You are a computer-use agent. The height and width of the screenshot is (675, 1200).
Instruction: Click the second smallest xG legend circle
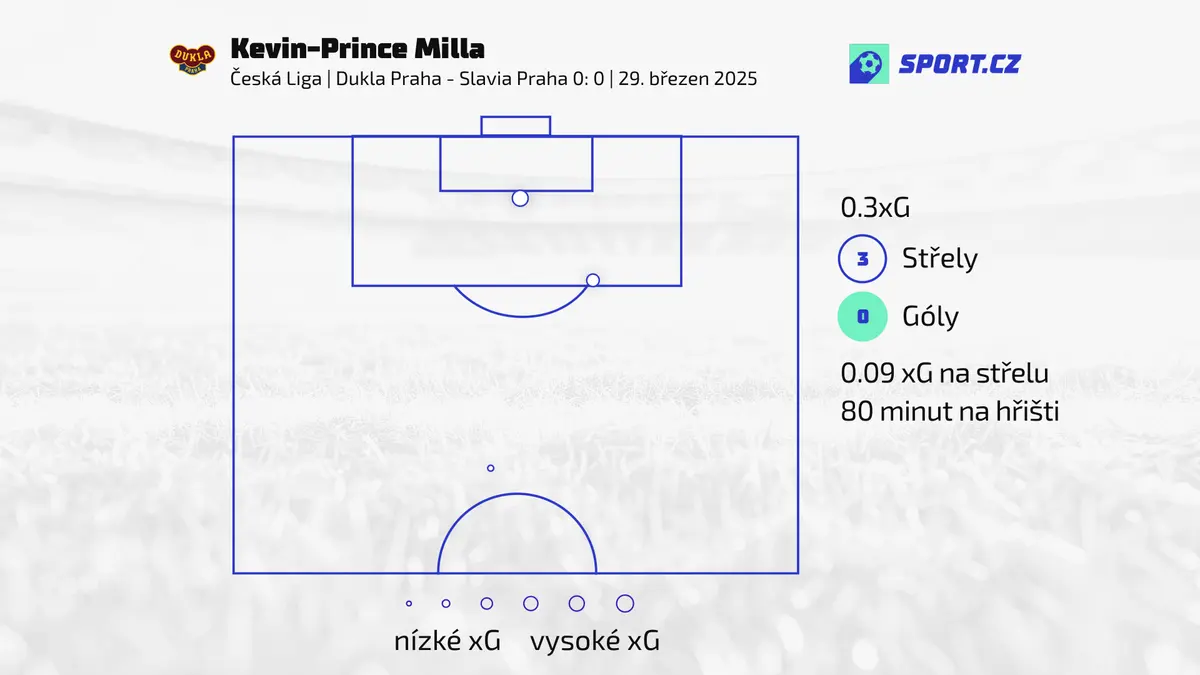pyautogui.click(x=446, y=603)
